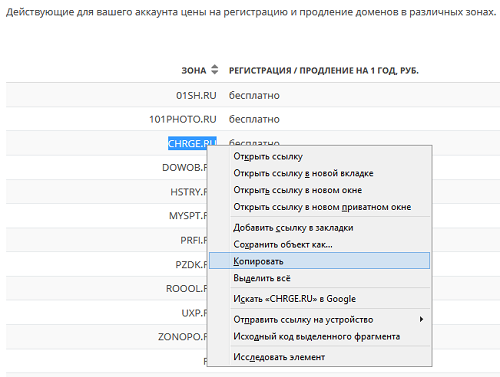Viewport: 500px width, 377px height.
Task: Open link in new private window entry
Action: 319,207
